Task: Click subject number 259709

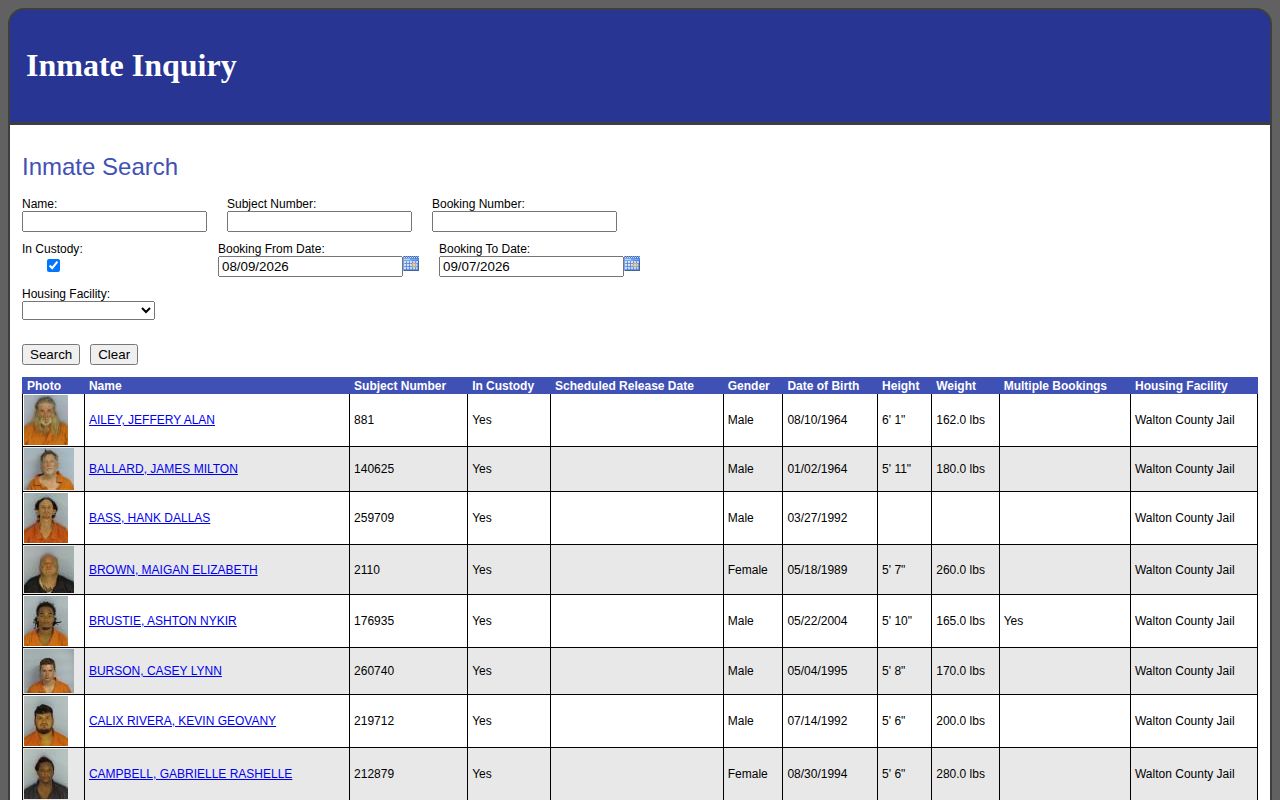Action: [374, 518]
